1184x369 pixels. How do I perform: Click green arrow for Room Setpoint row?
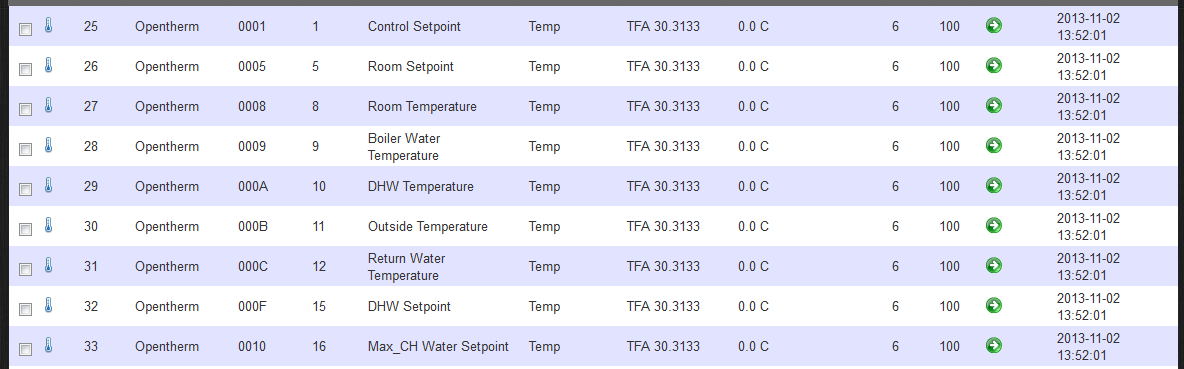pos(994,66)
